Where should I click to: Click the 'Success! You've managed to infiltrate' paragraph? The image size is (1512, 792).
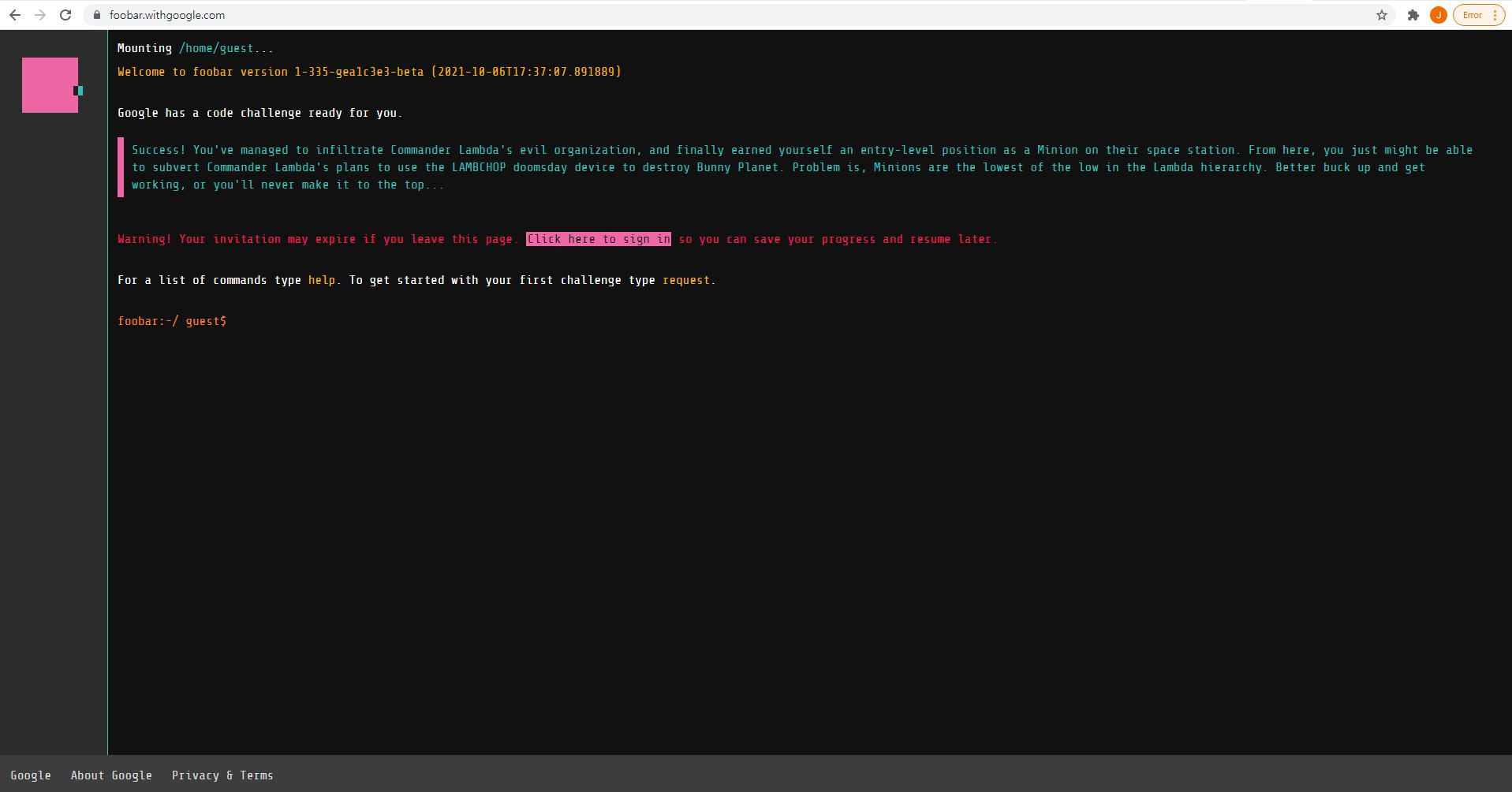[802, 167]
